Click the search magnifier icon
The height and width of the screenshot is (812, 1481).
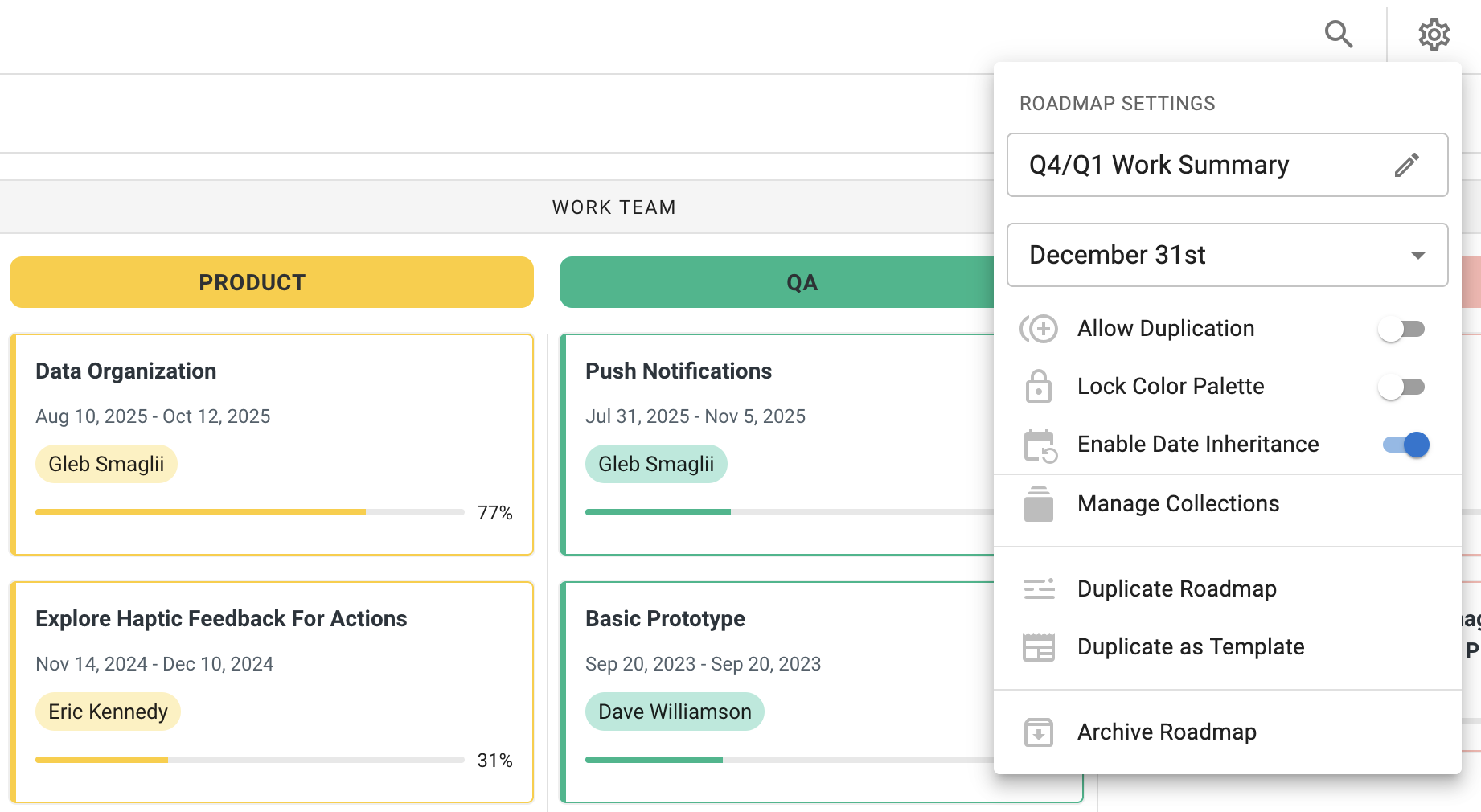(x=1338, y=35)
